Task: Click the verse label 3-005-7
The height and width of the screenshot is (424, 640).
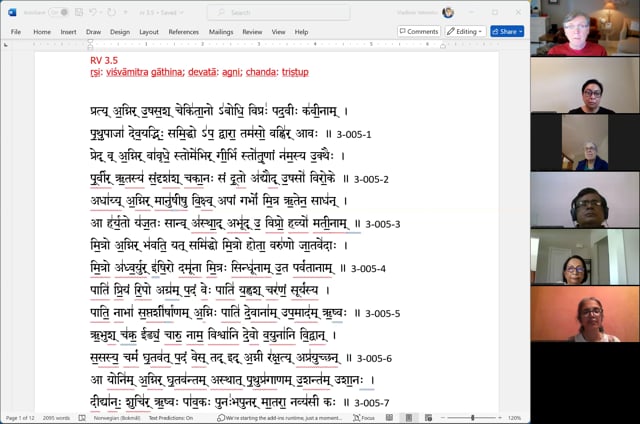Action: (x=371, y=403)
